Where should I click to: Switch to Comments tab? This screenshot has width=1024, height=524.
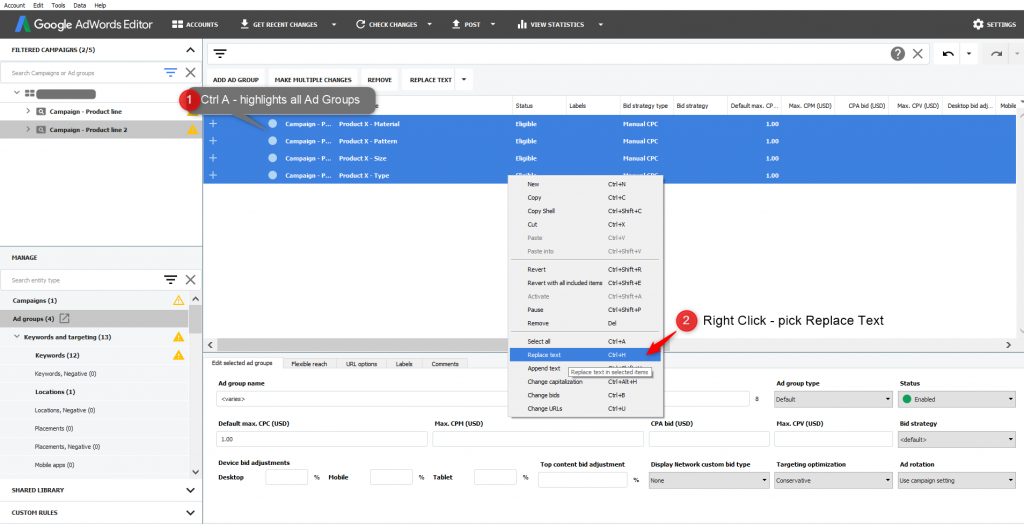click(x=445, y=364)
